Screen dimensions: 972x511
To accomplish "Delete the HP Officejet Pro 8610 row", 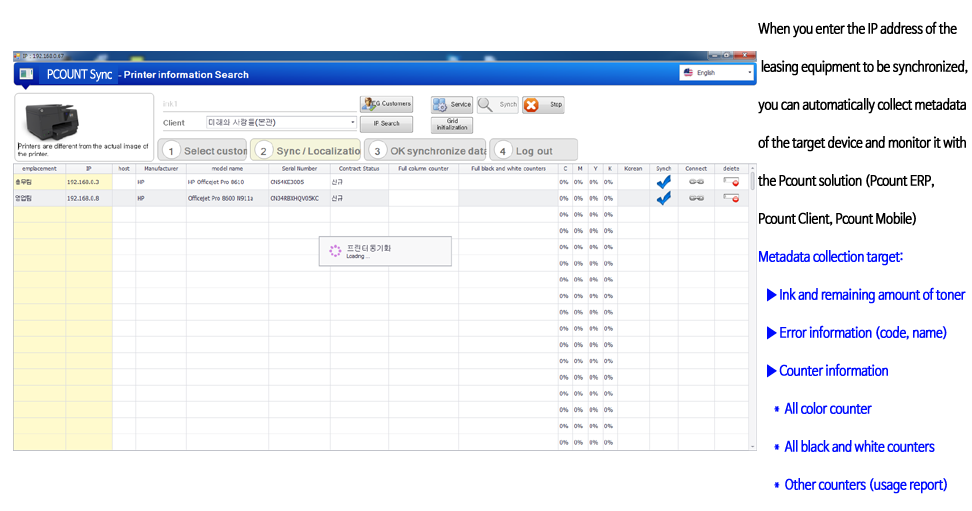I will 732,182.
